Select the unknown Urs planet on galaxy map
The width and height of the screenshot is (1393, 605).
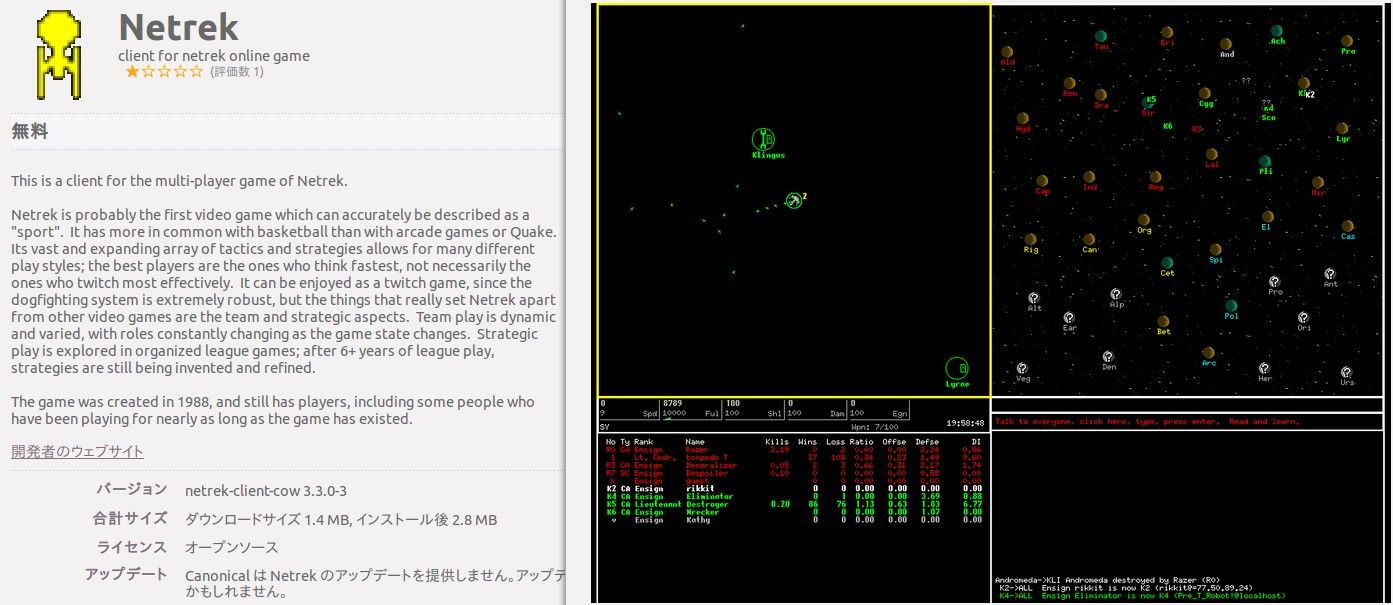(1347, 372)
